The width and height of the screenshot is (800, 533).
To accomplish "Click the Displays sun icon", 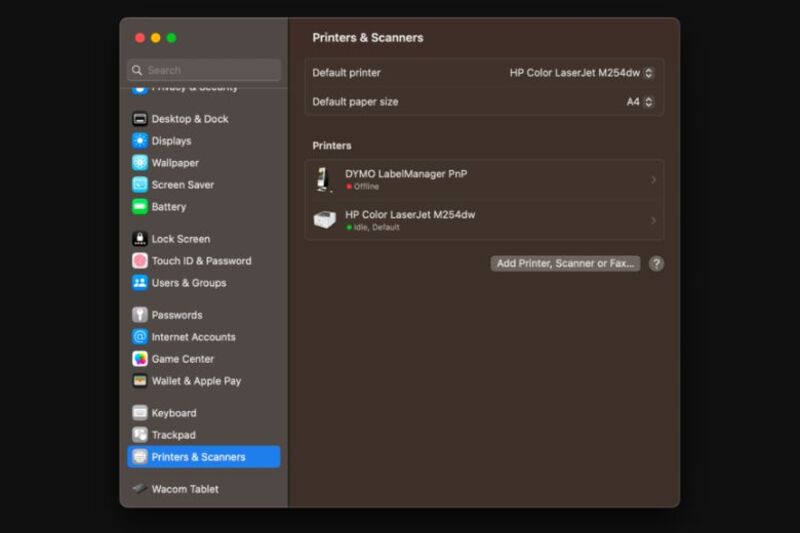I will click(140, 141).
